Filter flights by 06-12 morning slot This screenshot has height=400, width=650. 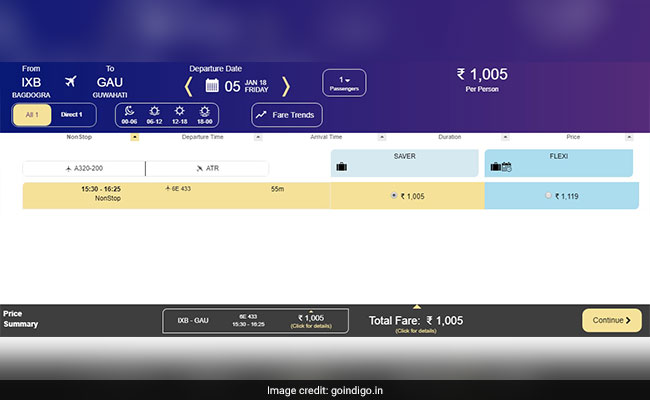[154, 115]
